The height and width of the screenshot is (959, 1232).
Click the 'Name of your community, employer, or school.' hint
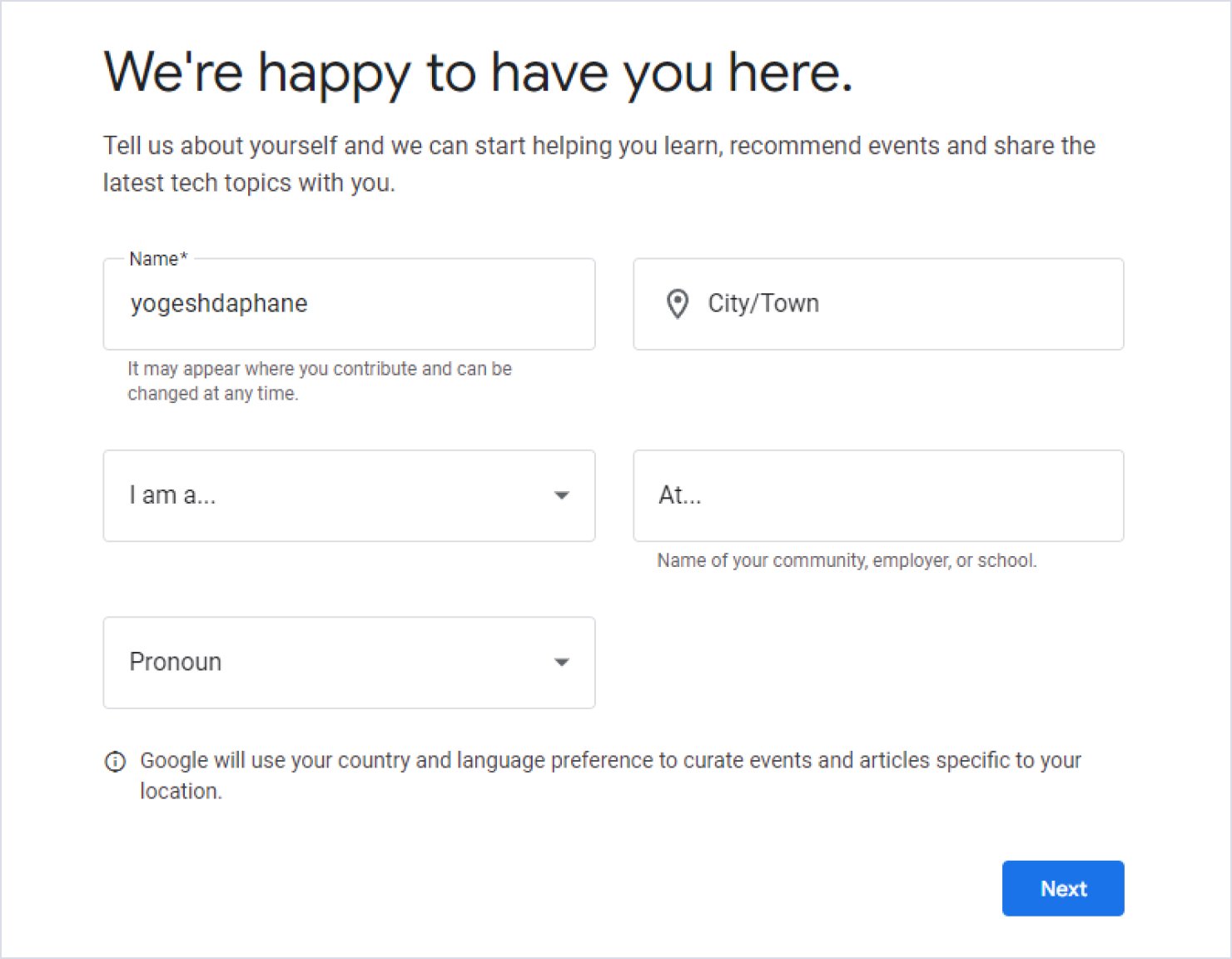[x=847, y=561]
